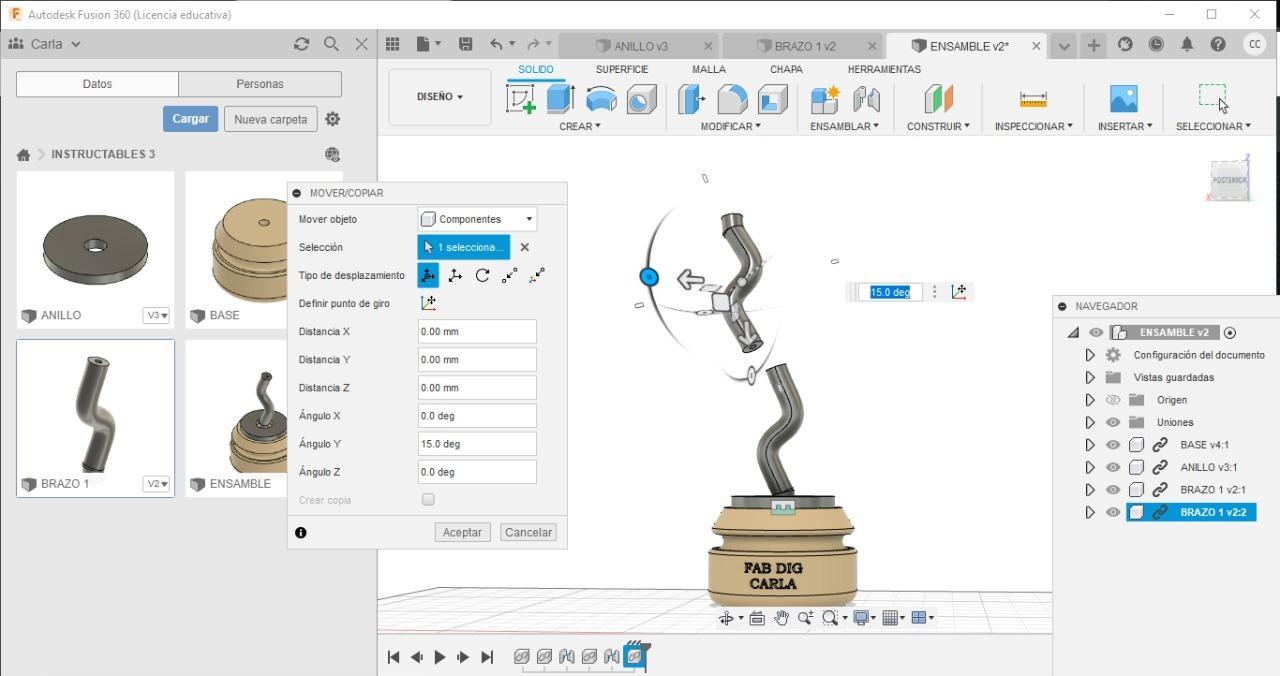Image resolution: width=1280 pixels, height=676 pixels.
Task: Select the Shell tool icon
Action: point(772,99)
